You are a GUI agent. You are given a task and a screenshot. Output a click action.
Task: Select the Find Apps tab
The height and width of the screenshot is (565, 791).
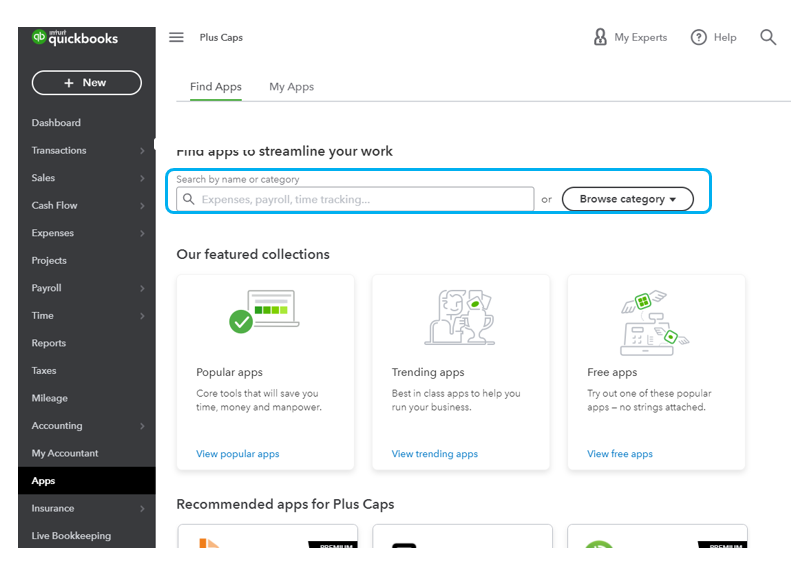(216, 87)
